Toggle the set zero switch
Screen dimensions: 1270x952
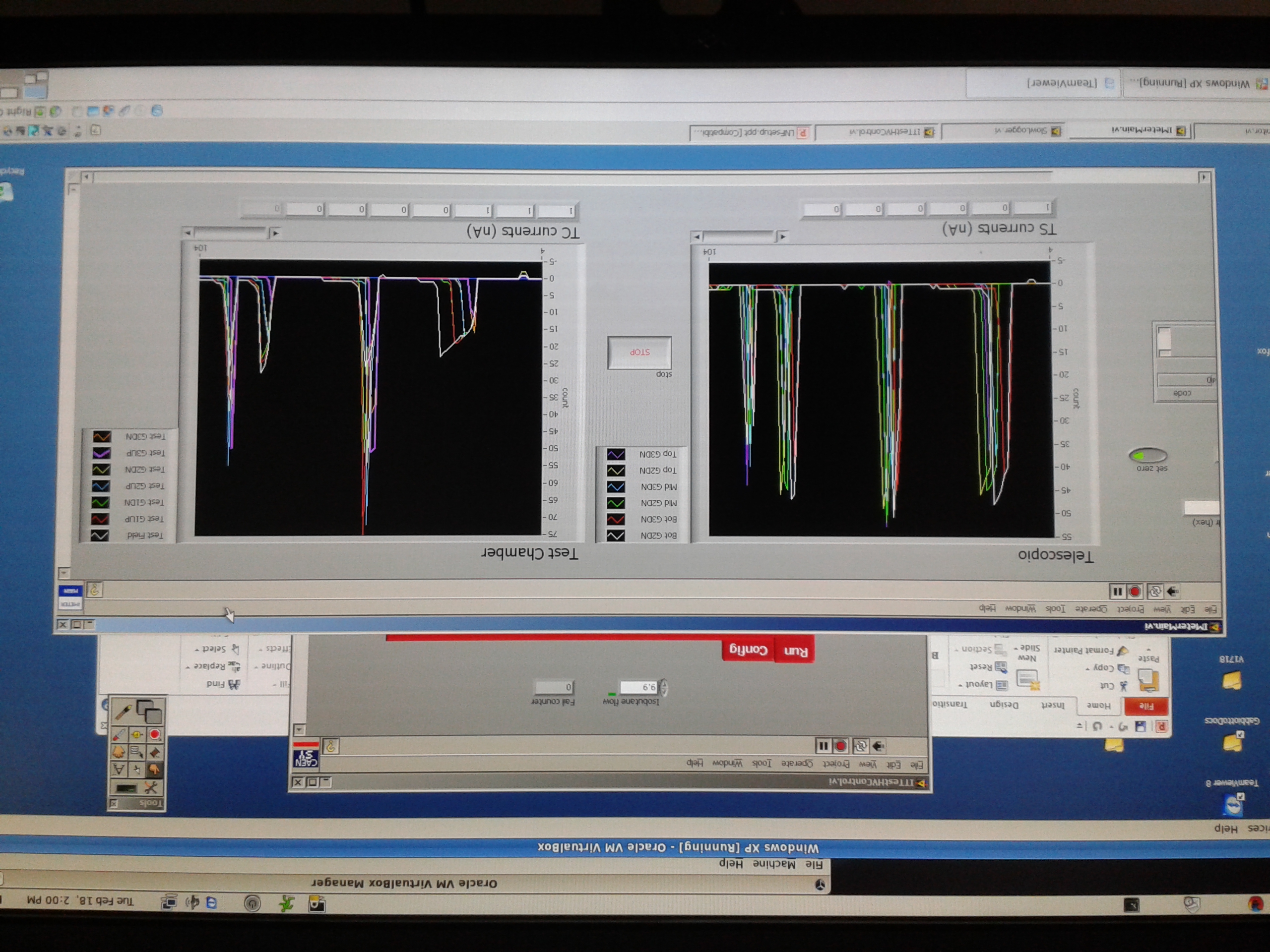[1147, 456]
